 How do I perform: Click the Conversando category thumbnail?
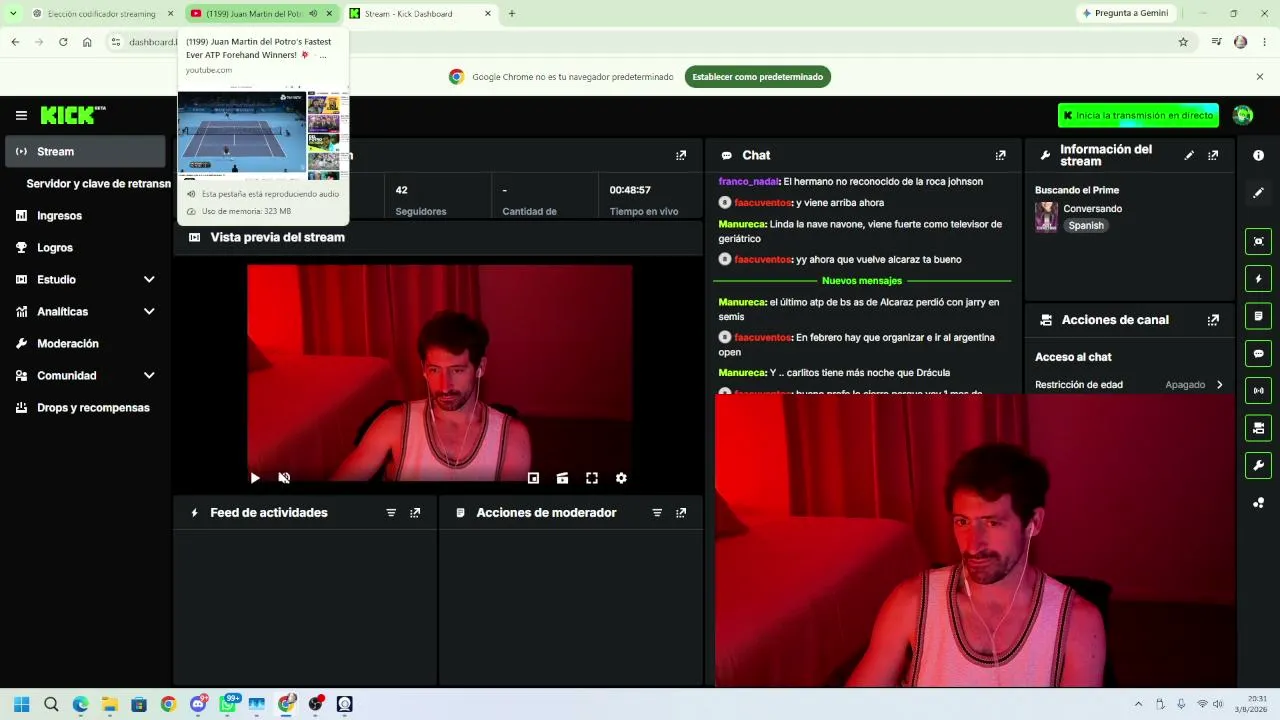(x=1046, y=217)
